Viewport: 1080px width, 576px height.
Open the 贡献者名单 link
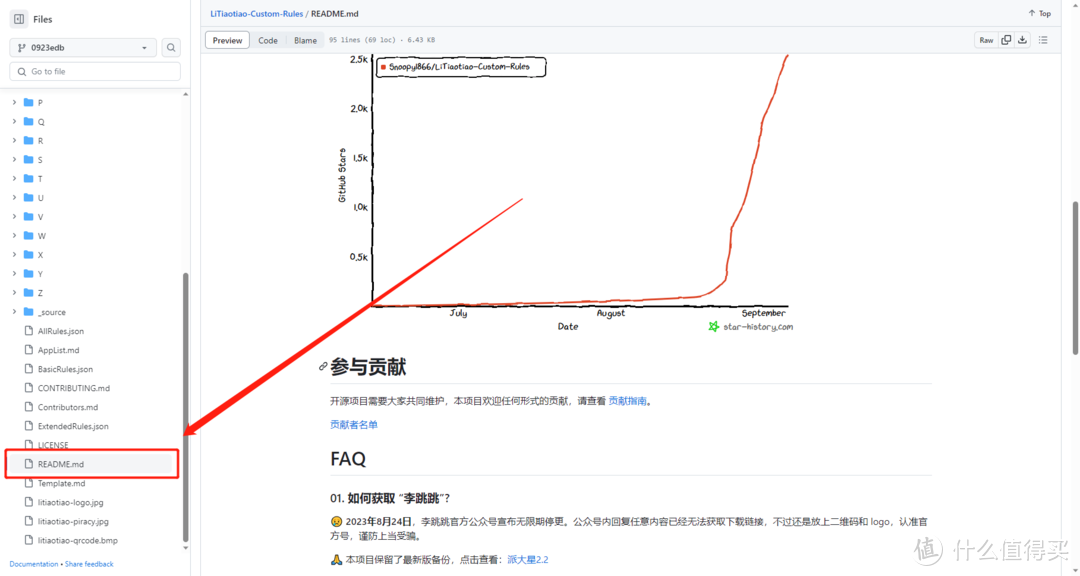point(354,425)
